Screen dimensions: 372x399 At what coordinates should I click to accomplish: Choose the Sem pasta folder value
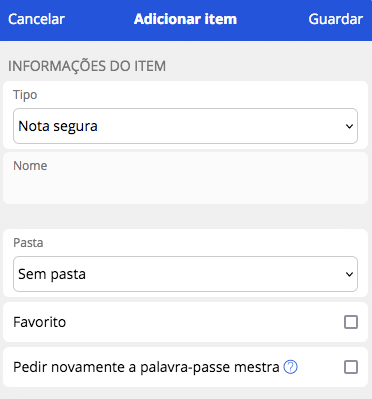[x=52, y=274]
